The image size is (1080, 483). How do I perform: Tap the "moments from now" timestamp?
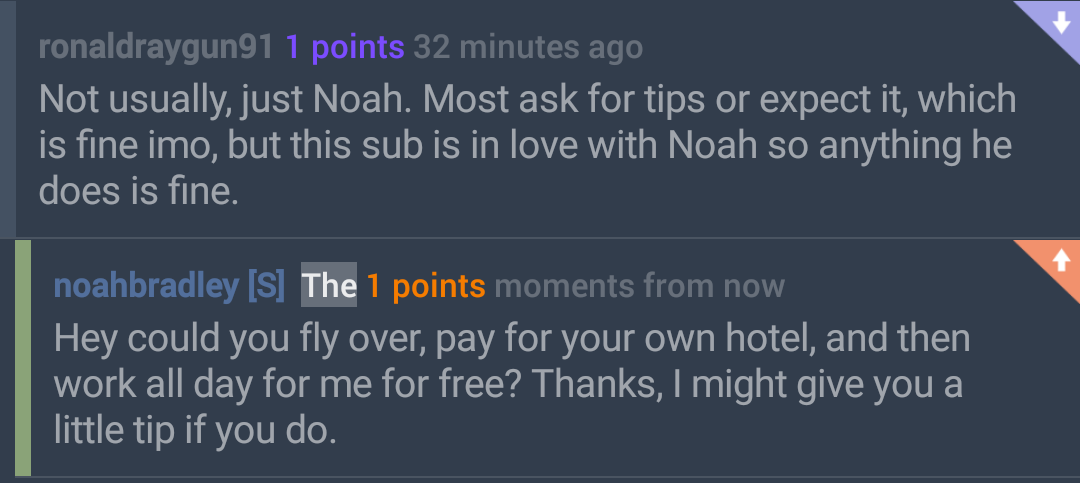coord(639,286)
